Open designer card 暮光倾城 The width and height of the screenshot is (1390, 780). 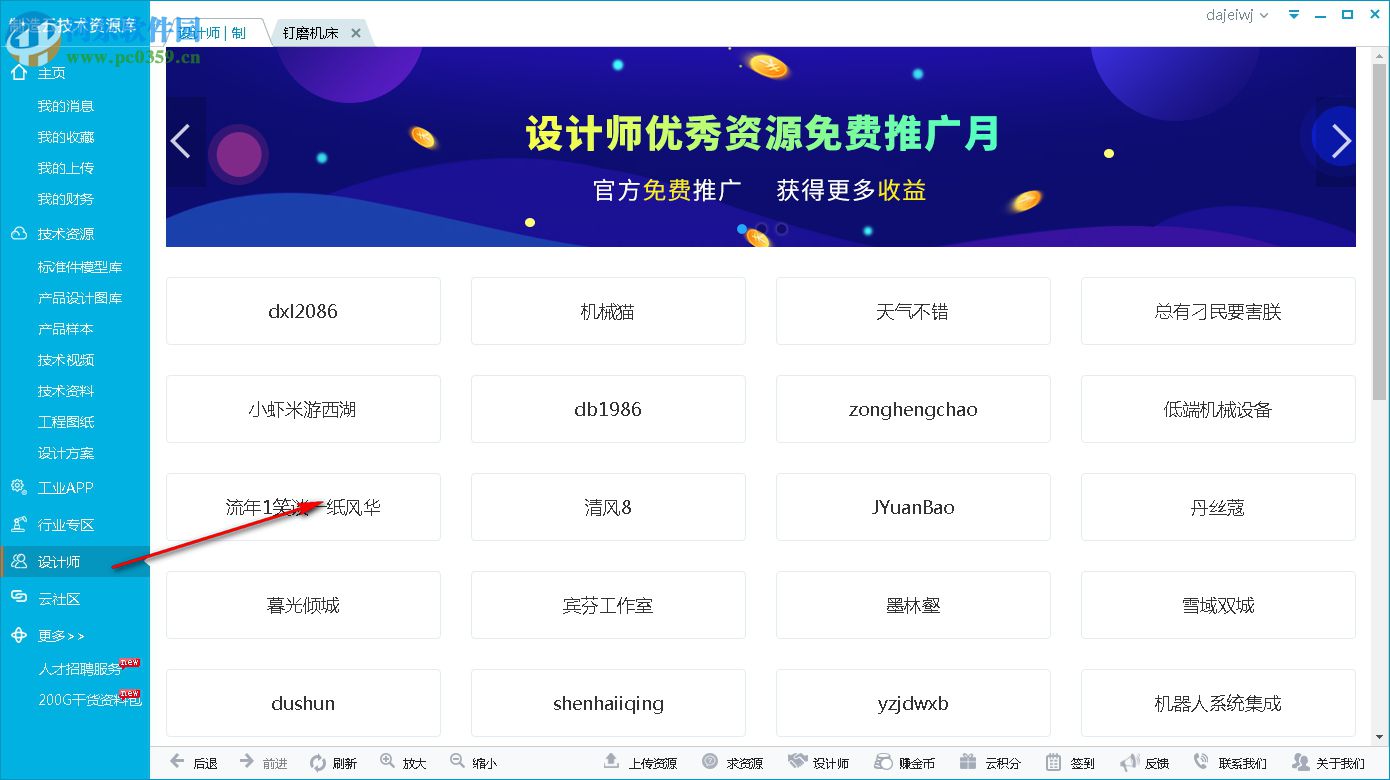click(303, 605)
